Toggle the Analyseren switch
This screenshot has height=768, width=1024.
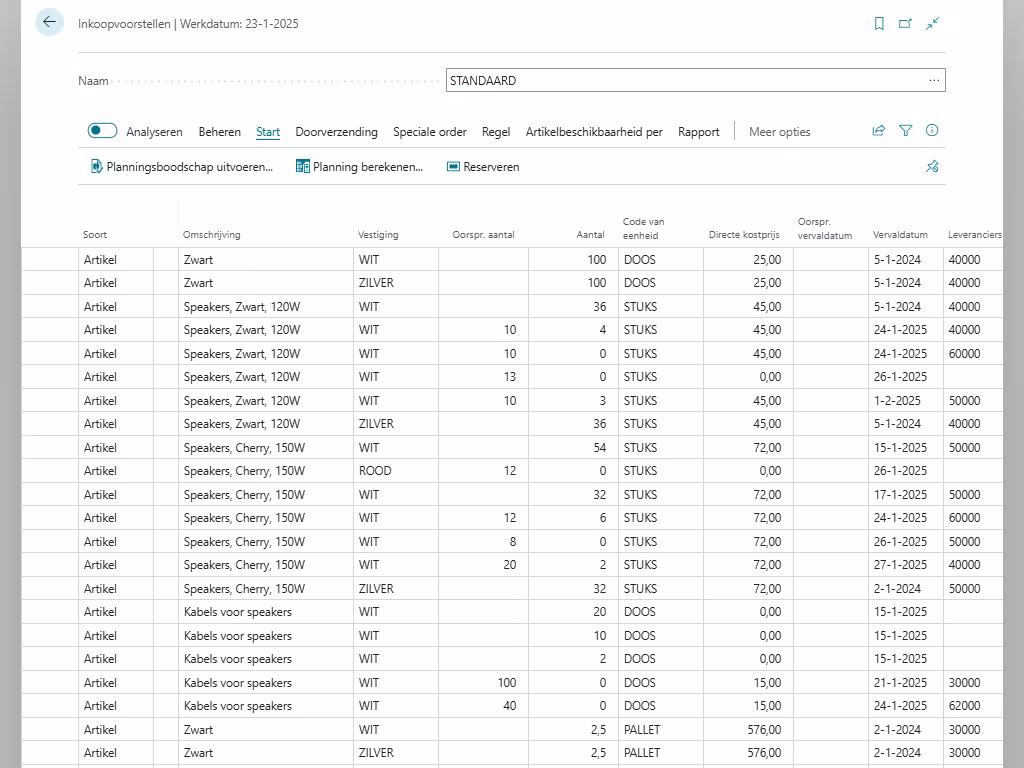[102, 131]
